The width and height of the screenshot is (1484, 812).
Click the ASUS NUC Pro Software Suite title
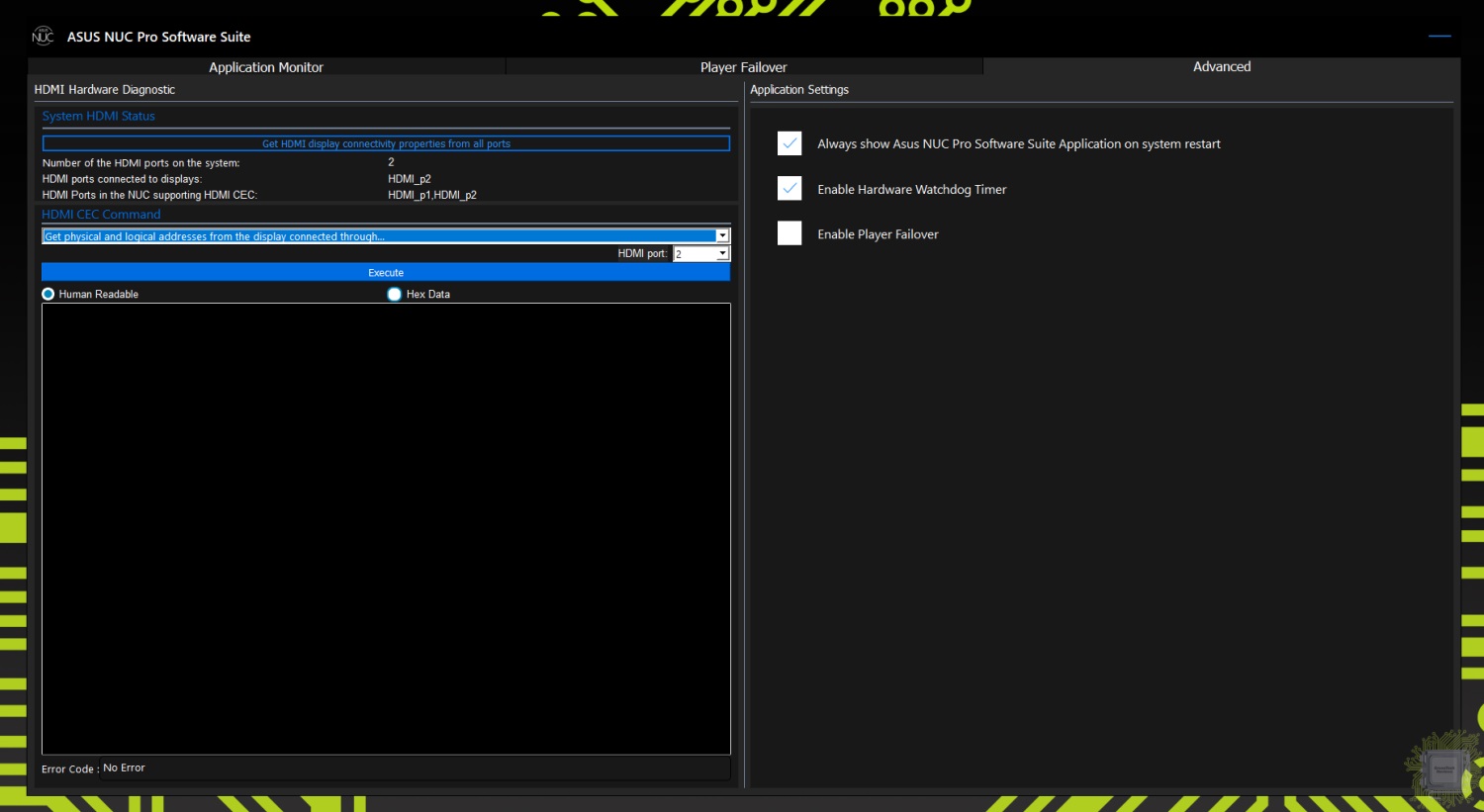159,37
